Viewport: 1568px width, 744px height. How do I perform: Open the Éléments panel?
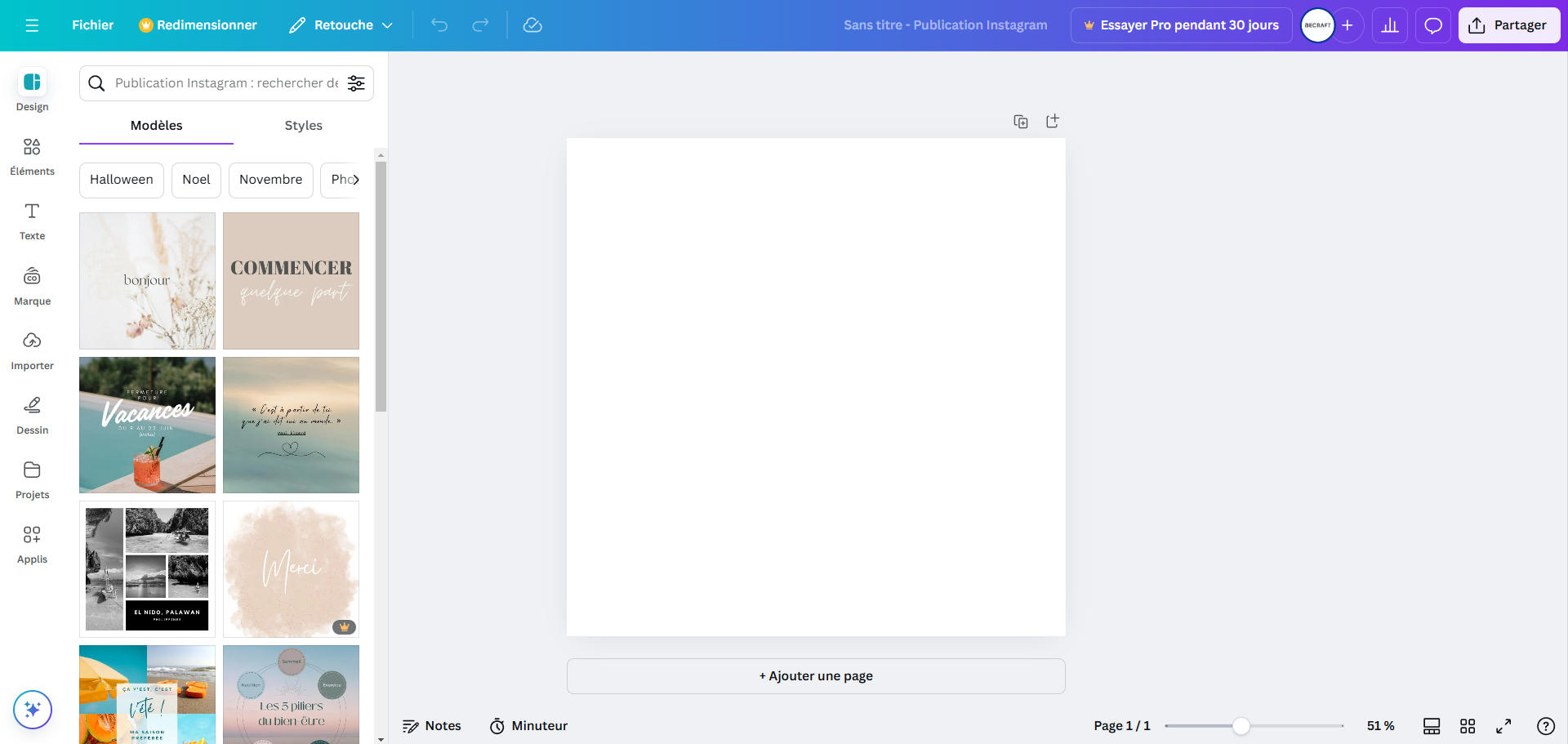click(32, 156)
